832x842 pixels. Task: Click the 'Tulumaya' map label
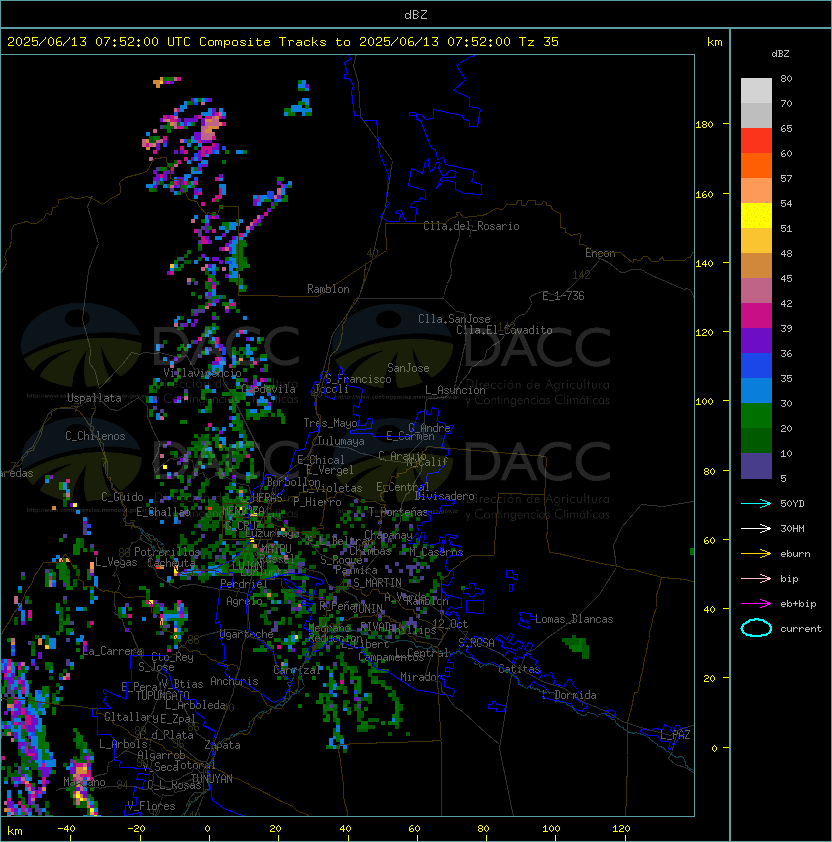[x=341, y=441]
